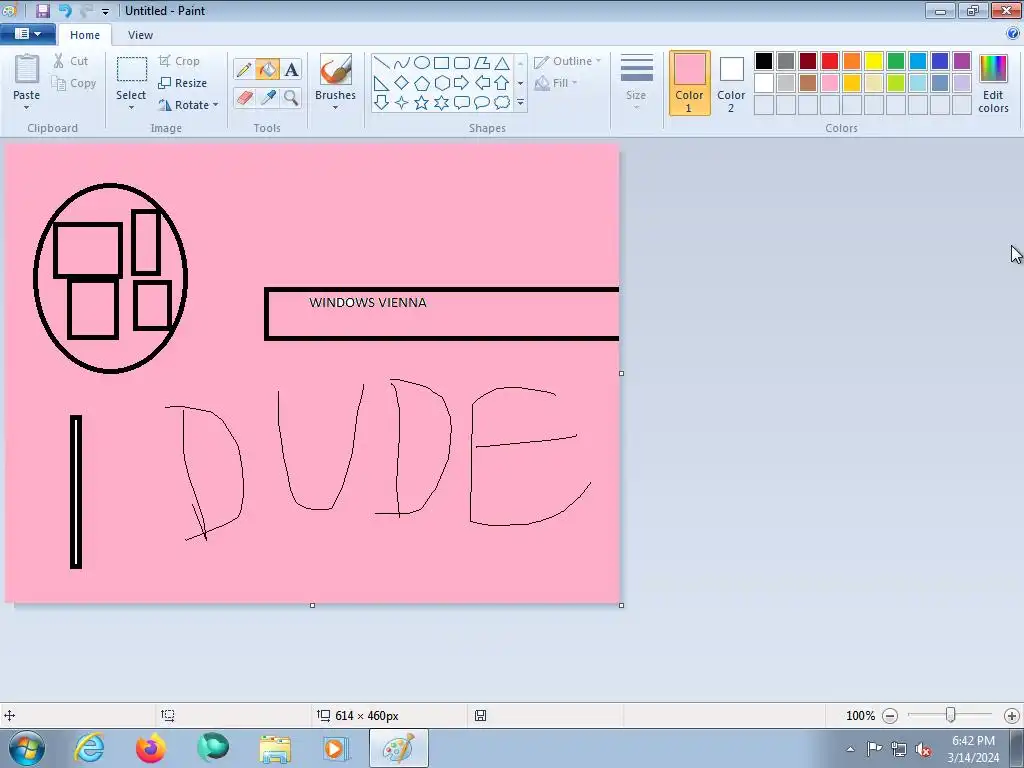Click the Undo arrow in title bar
This screenshot has height=768, width=1024.
65,10
